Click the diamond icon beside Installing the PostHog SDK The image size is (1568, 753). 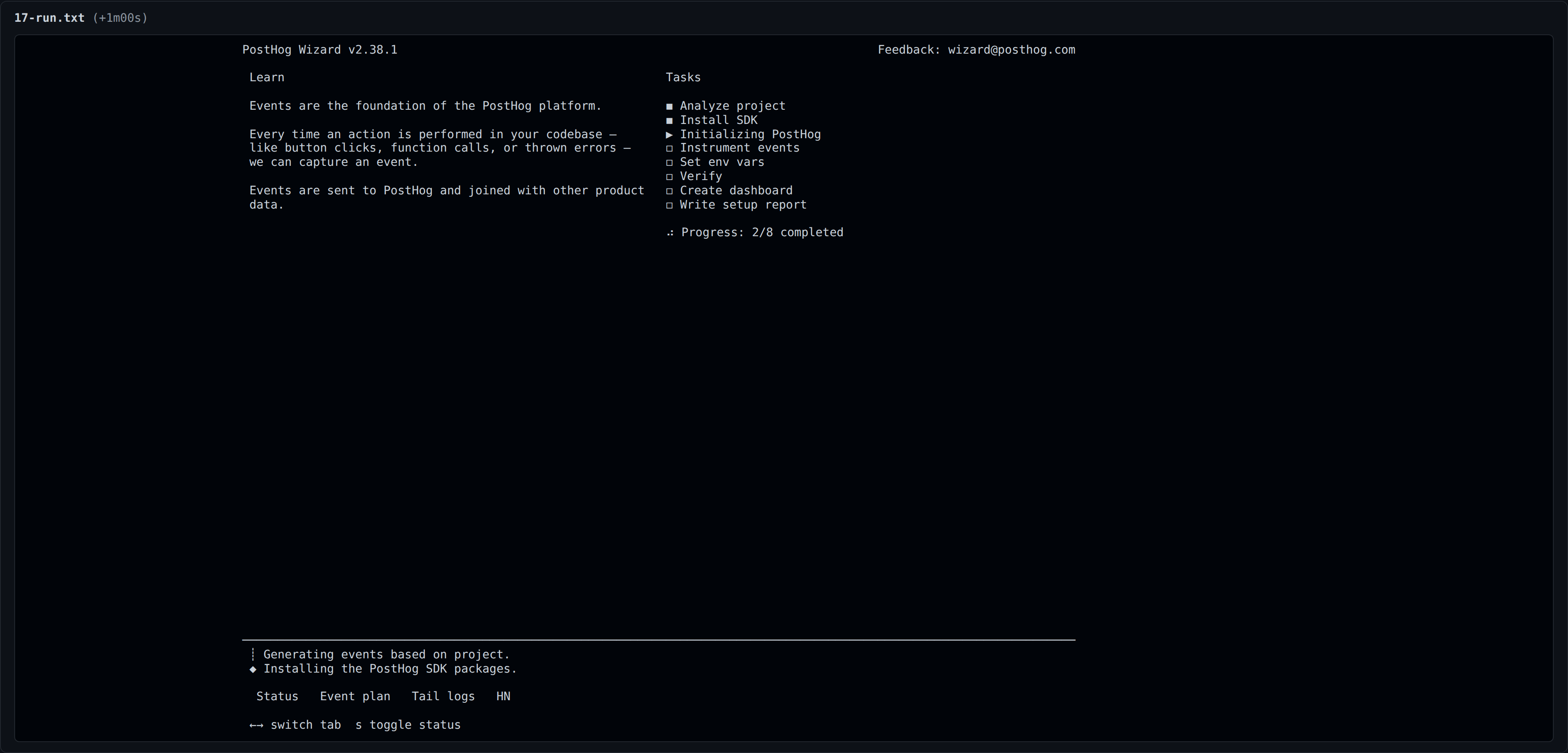coord(253,669)
